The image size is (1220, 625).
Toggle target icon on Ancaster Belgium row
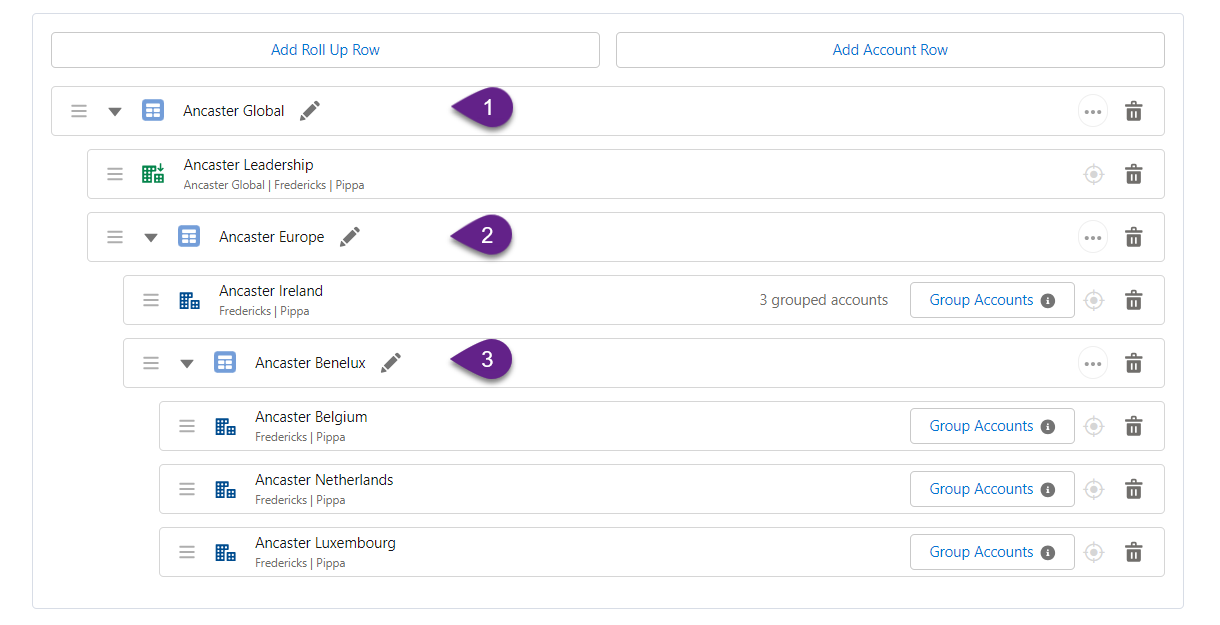[1094, 426]
